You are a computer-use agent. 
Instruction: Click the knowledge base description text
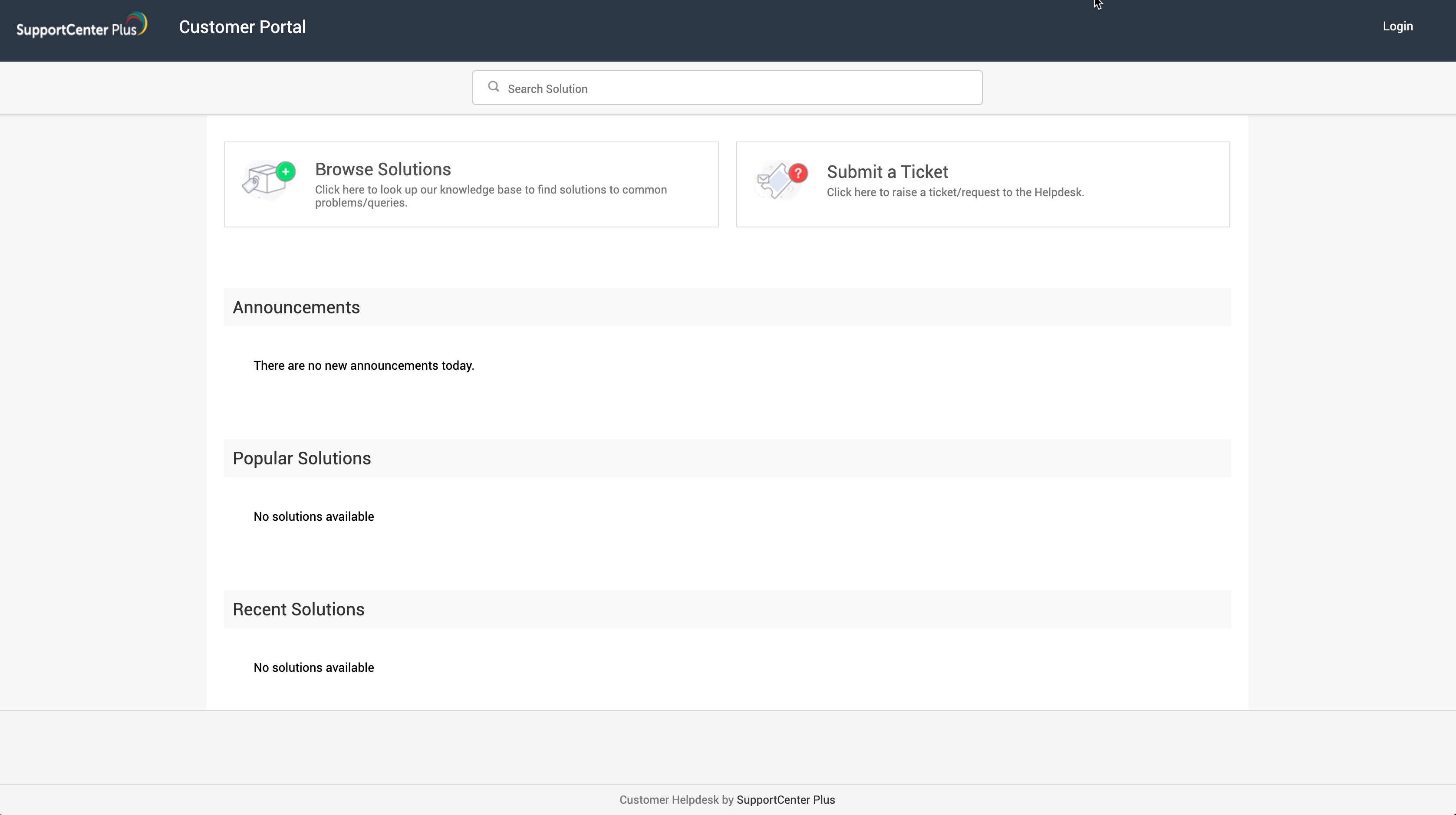[x=490, y=196]
